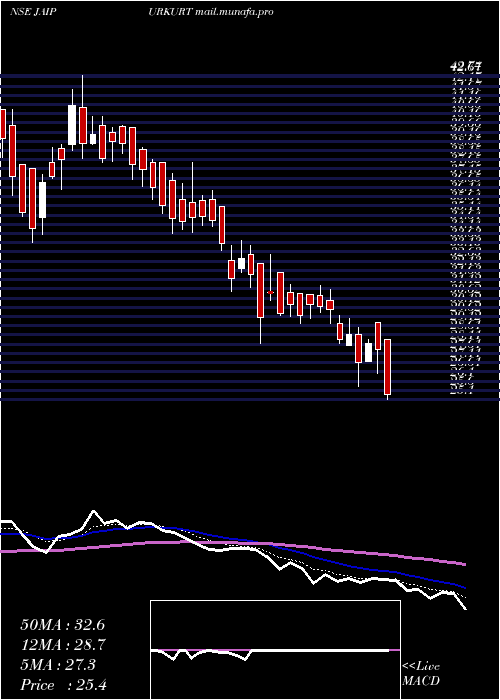Click the 12MA : 28.7 reading
The image size is (500, 700).
(x=62, y=645)
